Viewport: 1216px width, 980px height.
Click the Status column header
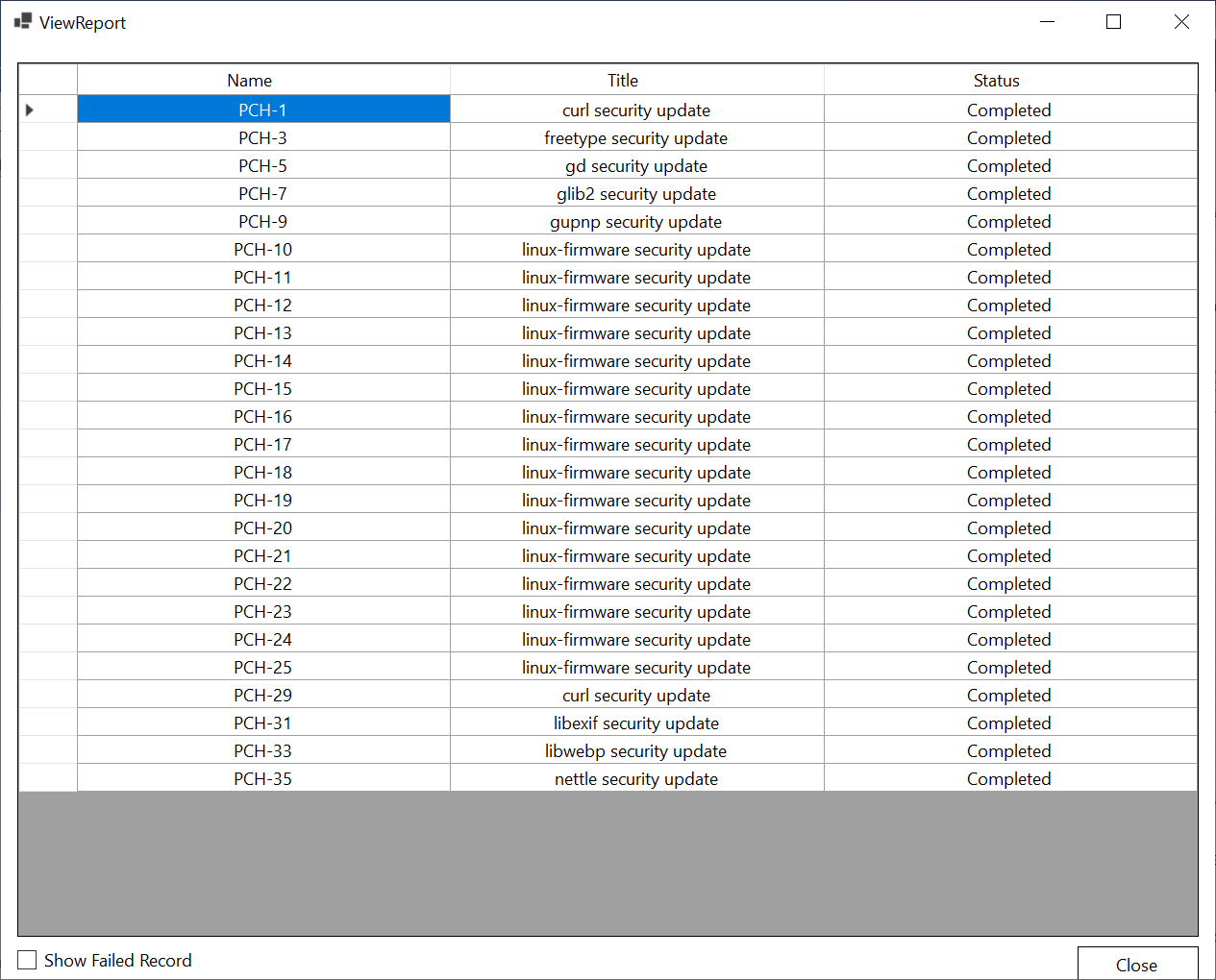[996, 81]
